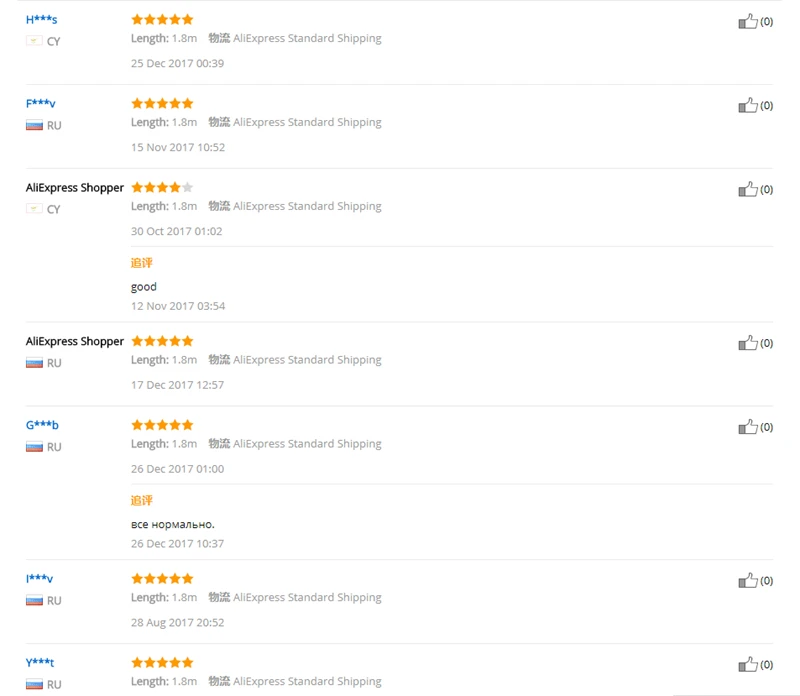The height and width of the screenshot is (696, 800).
Task: Click reviewer name I***v
Action: click(x=39, y=579)
